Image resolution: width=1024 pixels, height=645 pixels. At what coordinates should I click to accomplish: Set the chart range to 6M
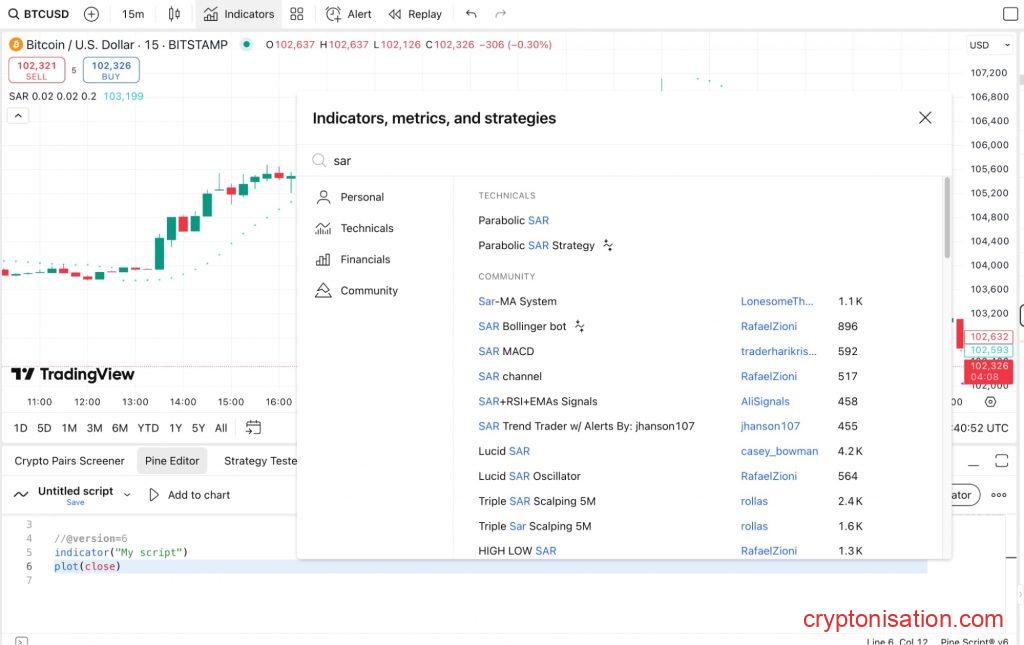[120, 428]
